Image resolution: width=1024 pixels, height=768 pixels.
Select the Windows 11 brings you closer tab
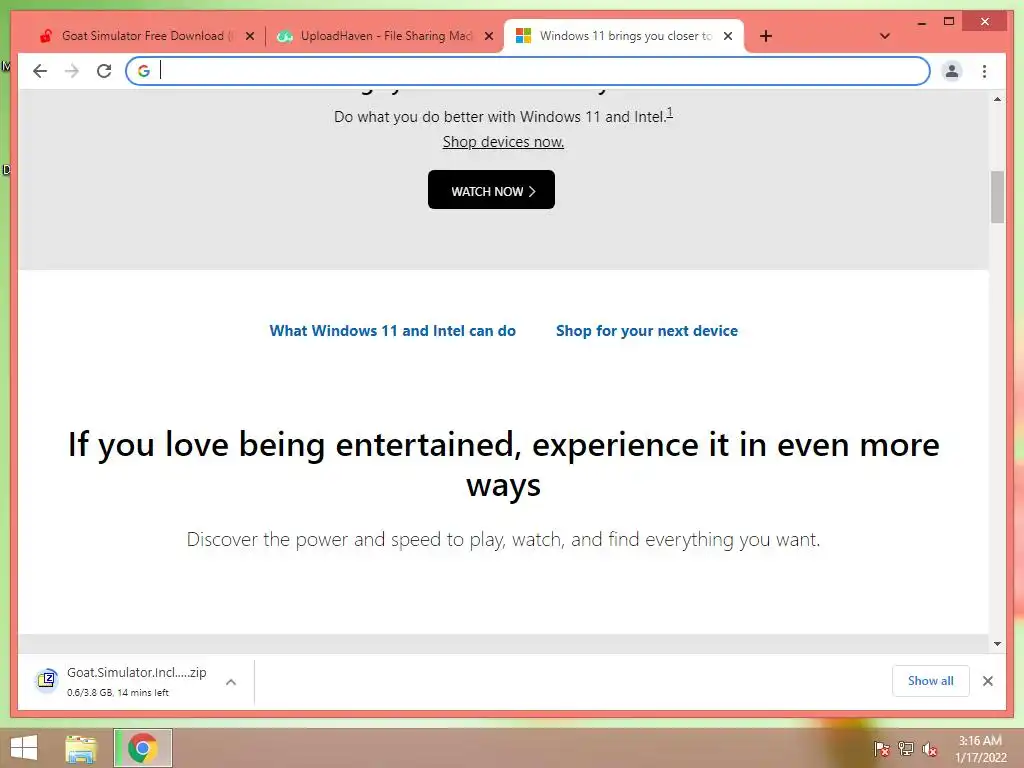[624, 36]
